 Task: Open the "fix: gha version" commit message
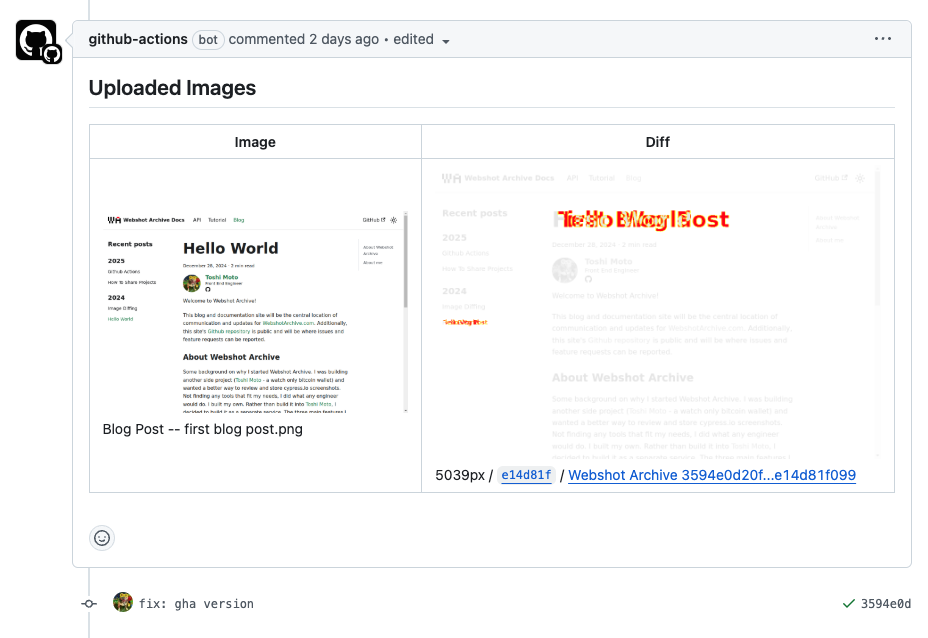pyautogui.click(x=196, y=604)
